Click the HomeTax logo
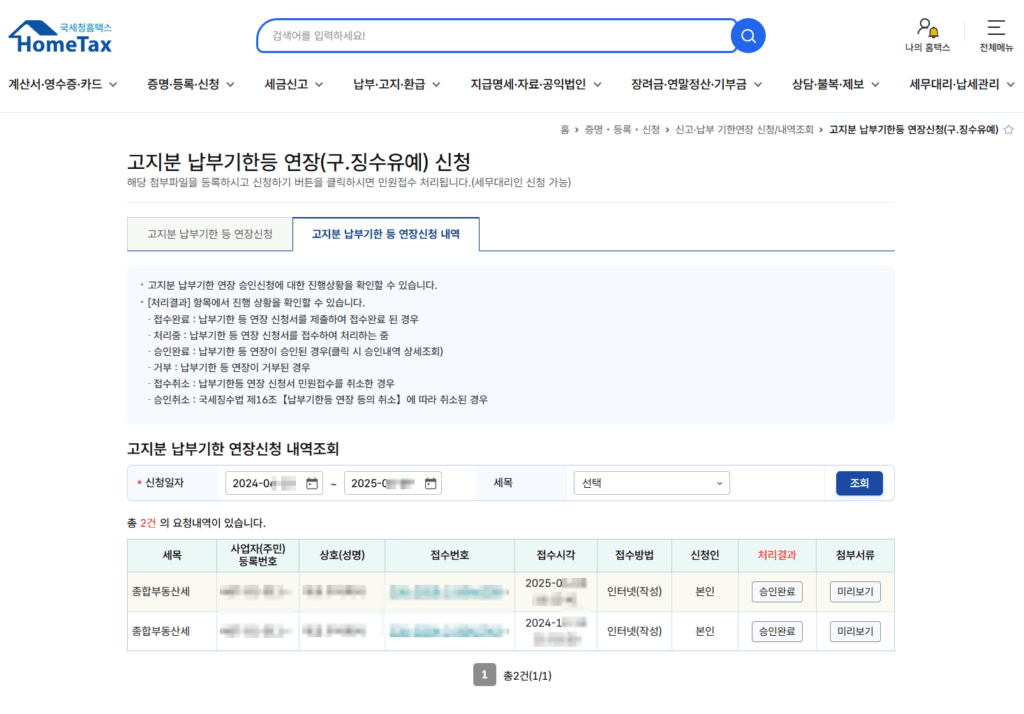This screenshot has width=1024, height=714. click(60, 37)
